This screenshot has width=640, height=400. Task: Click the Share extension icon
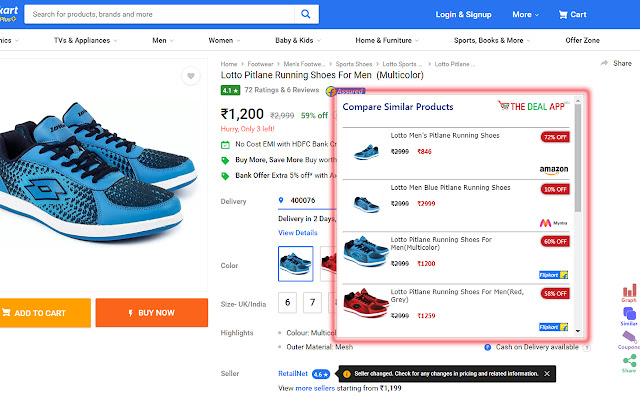click(629, 364)
